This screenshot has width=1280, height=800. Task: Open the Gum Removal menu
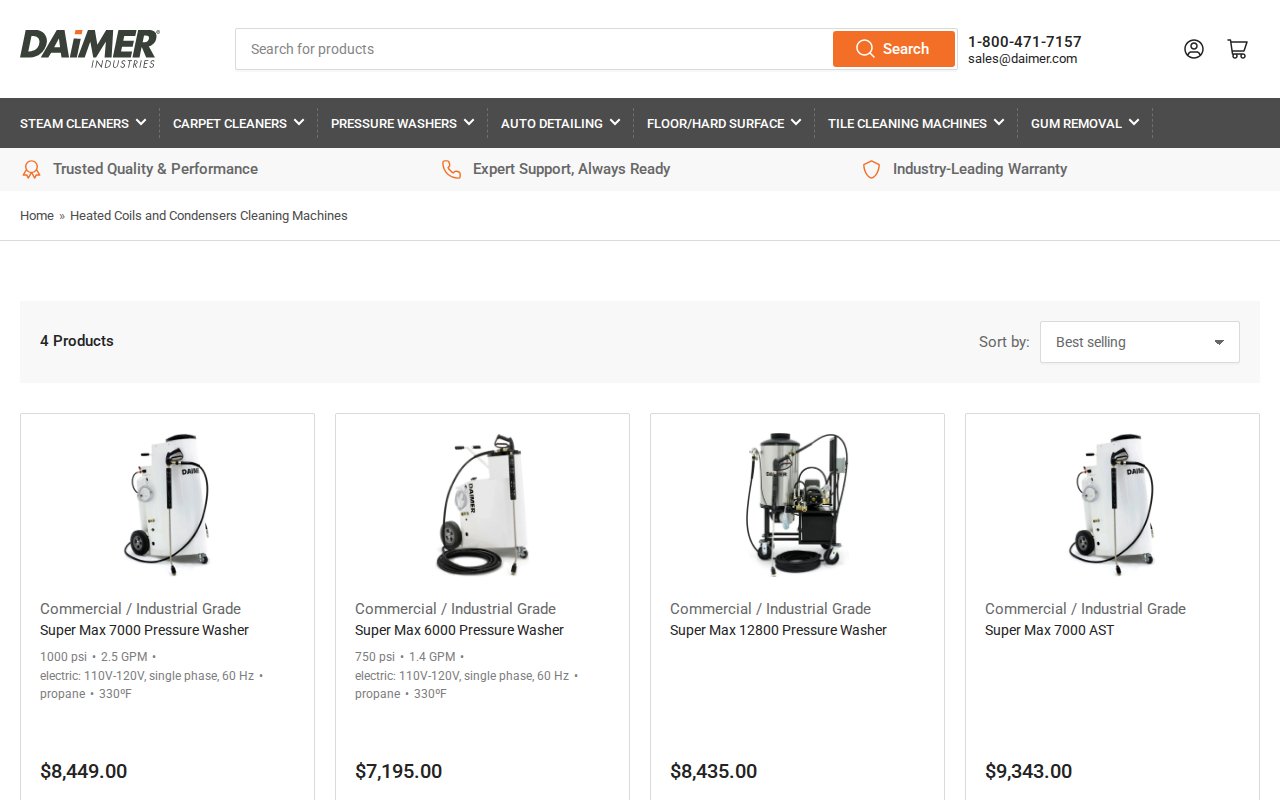[x=1085, y=123]
